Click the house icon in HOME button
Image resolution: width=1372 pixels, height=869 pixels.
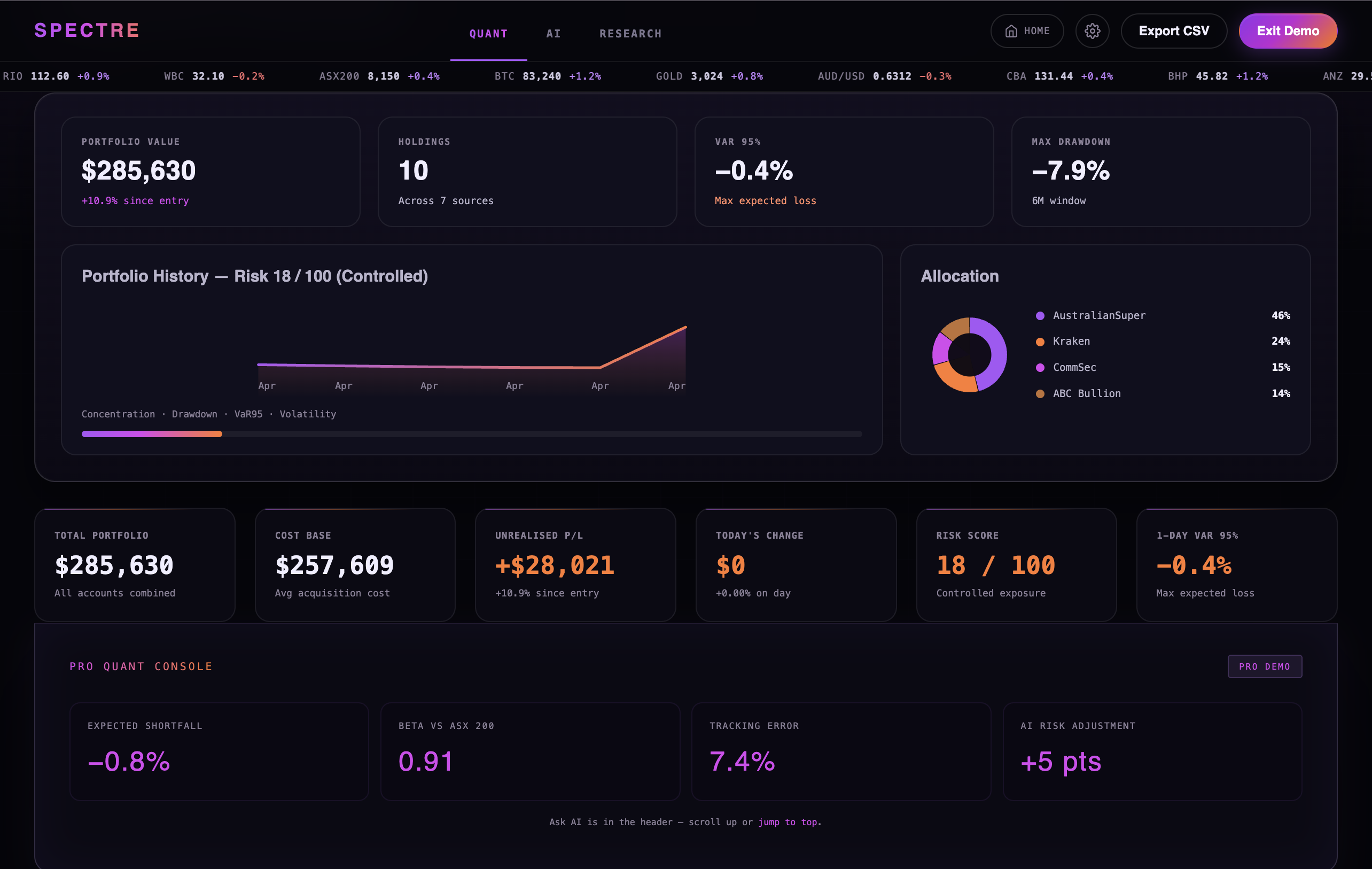(x=1011, y=31)
